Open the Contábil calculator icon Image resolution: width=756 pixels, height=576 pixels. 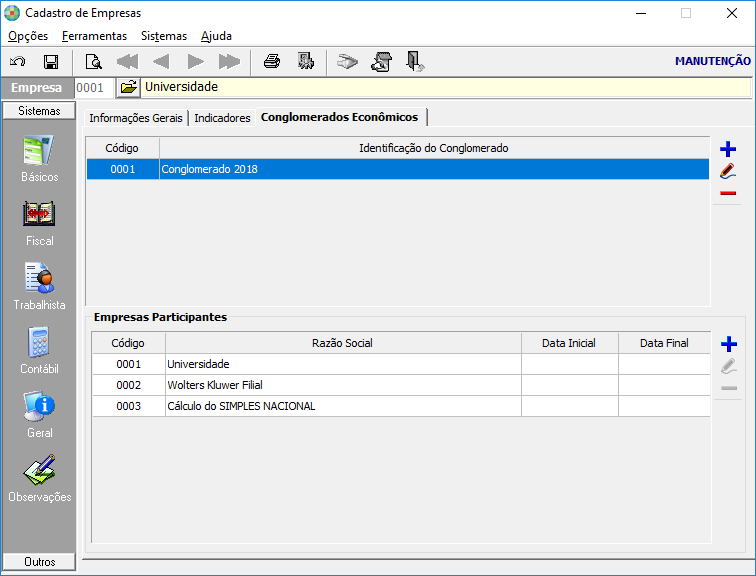(39, 342)
